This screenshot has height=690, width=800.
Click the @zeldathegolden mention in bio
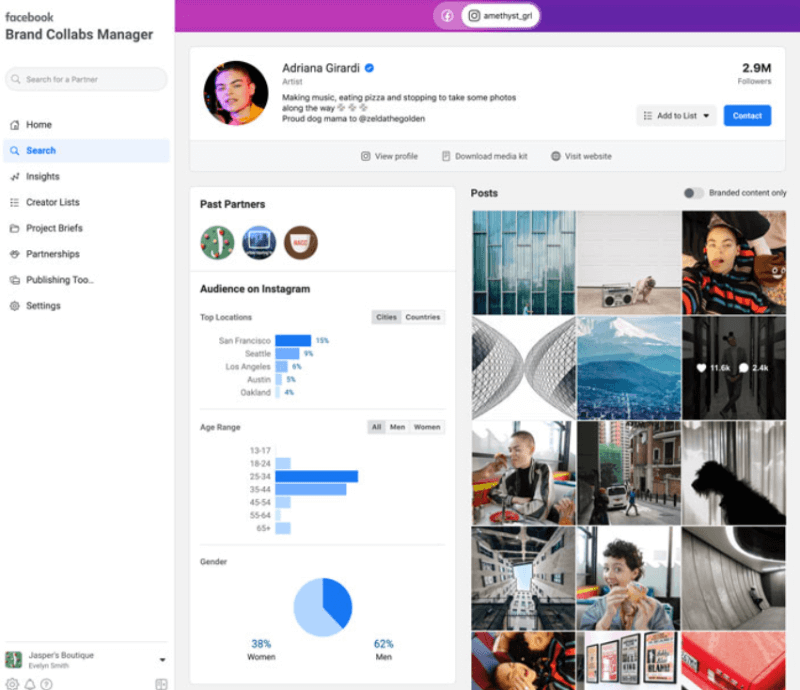click(x=391, y=118)
